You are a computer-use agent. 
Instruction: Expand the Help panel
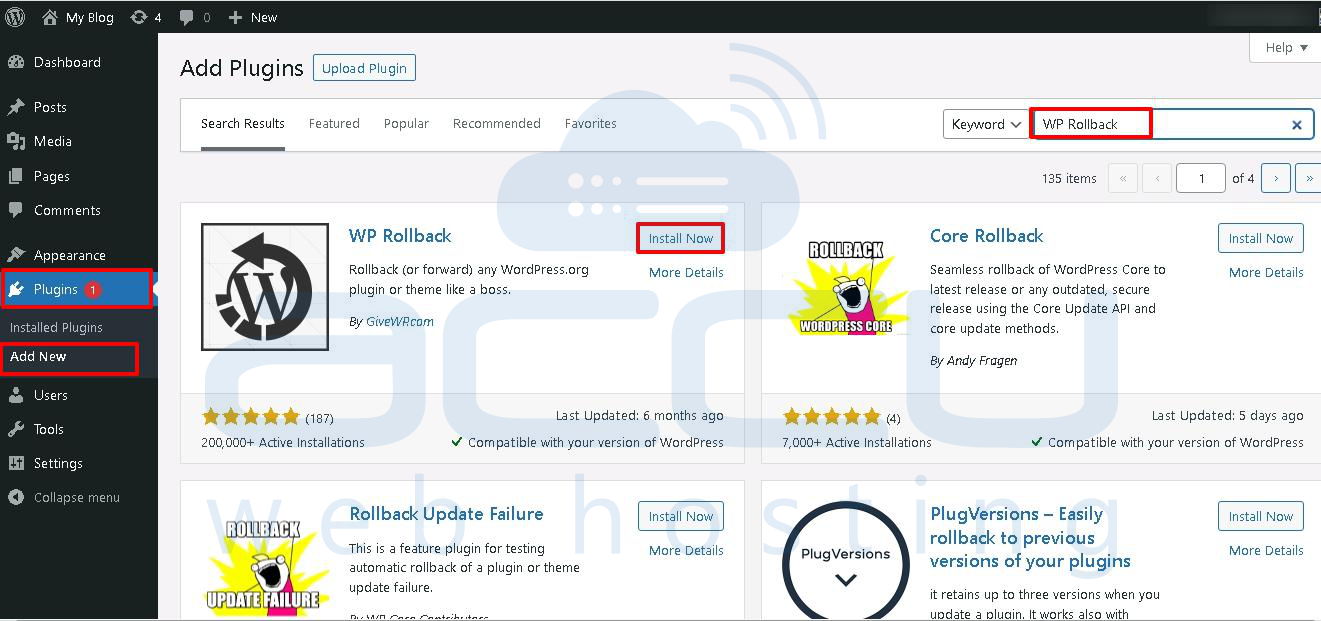1283,47
